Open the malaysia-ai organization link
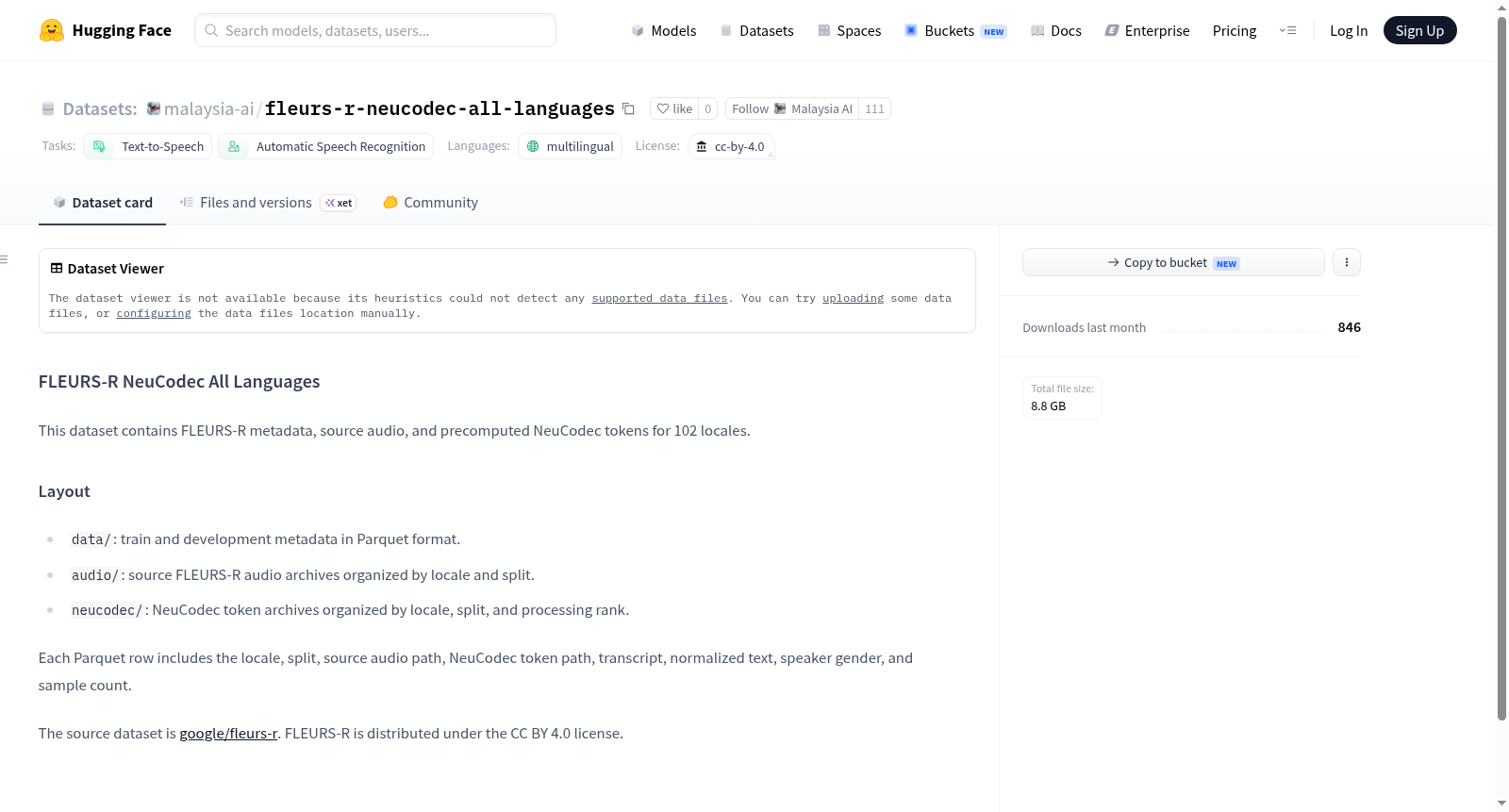This screenshot has height=812, width=1509. (208, 108)
